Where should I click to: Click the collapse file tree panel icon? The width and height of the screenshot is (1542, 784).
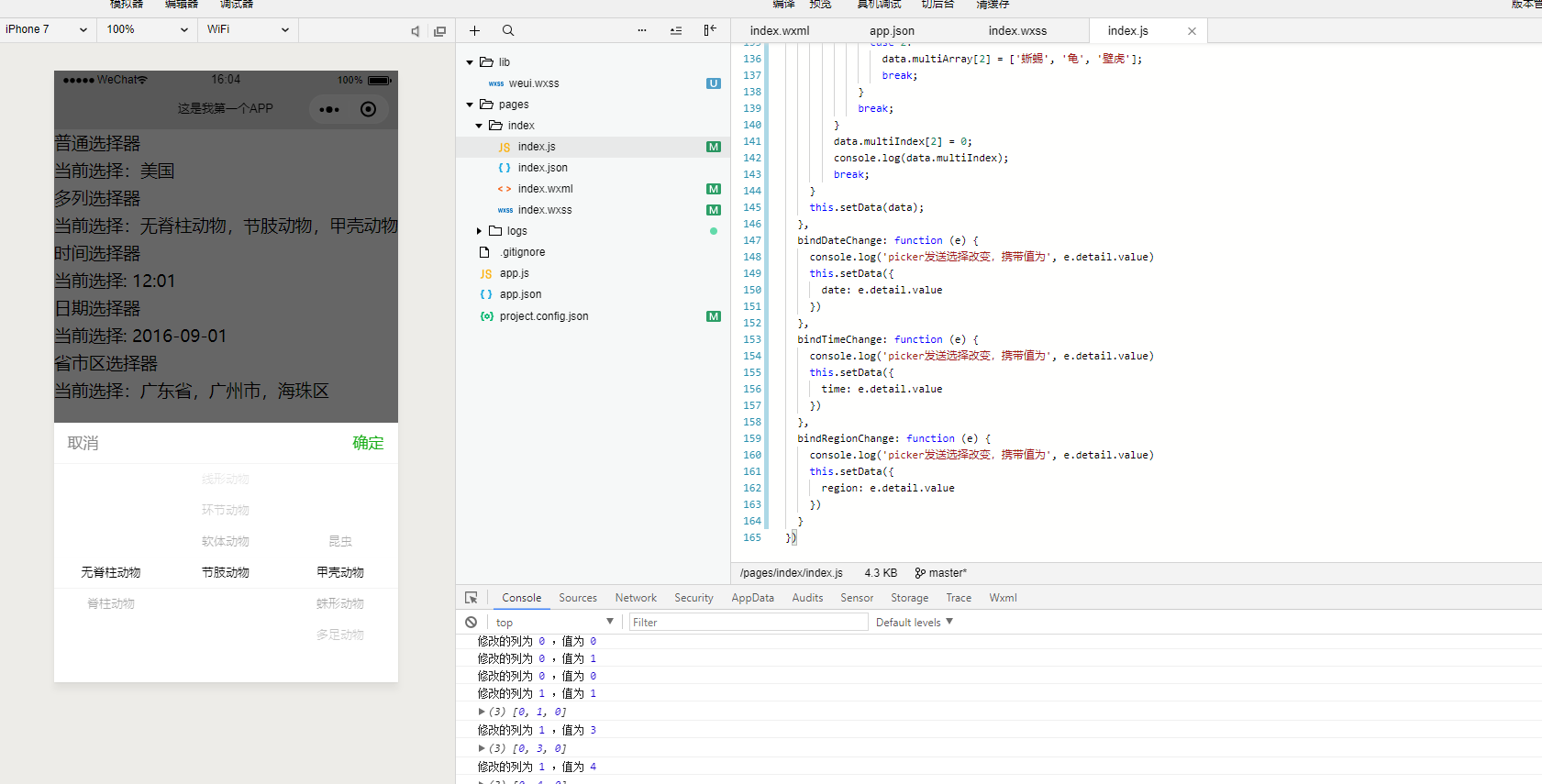click(709, 30)
